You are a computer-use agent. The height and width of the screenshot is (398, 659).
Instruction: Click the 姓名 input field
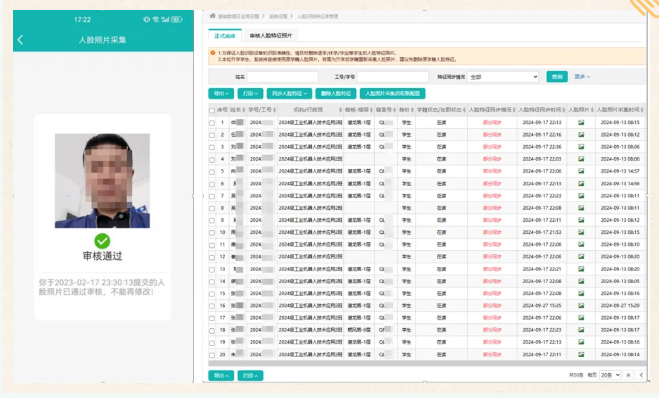coord(282,77)
